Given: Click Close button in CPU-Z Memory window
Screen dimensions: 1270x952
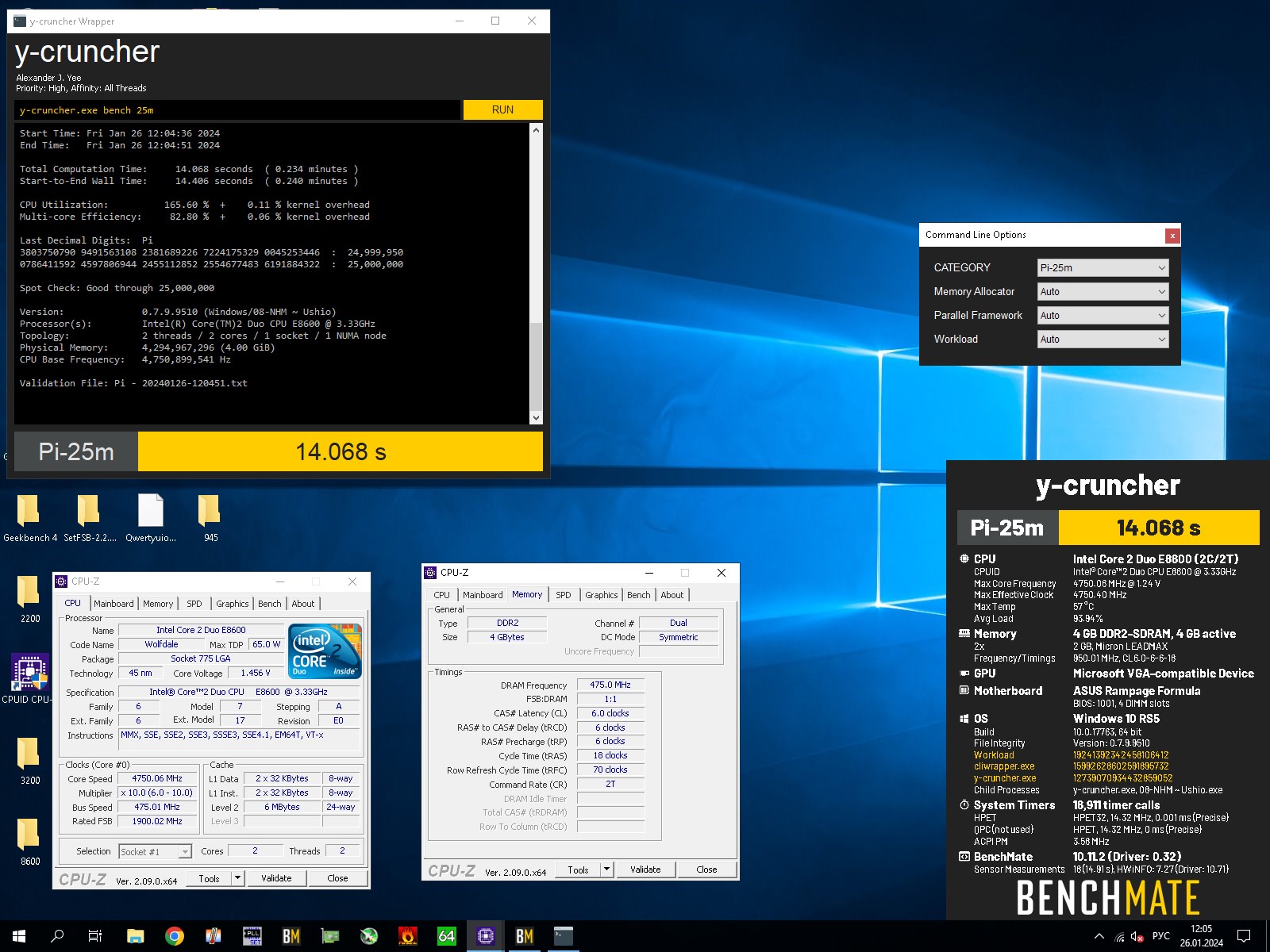Looking at the screenshot, I should pyautogui.click(x=706, y=869).
